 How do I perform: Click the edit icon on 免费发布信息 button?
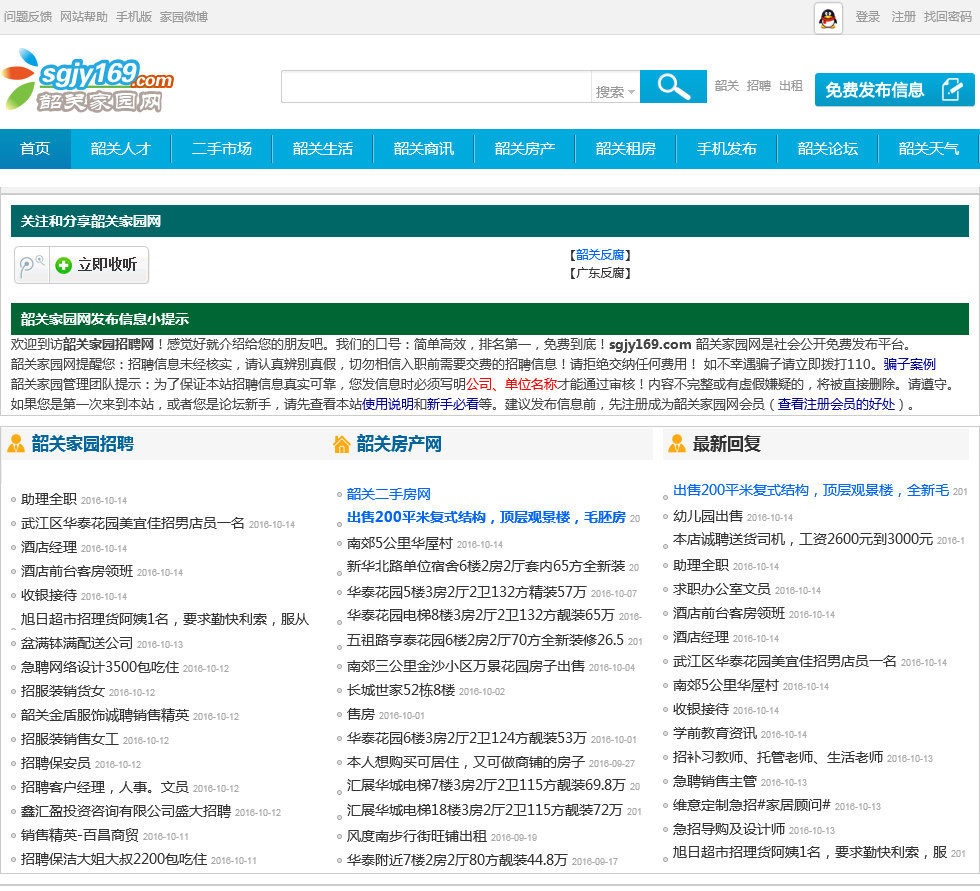[x=952, y=89]
